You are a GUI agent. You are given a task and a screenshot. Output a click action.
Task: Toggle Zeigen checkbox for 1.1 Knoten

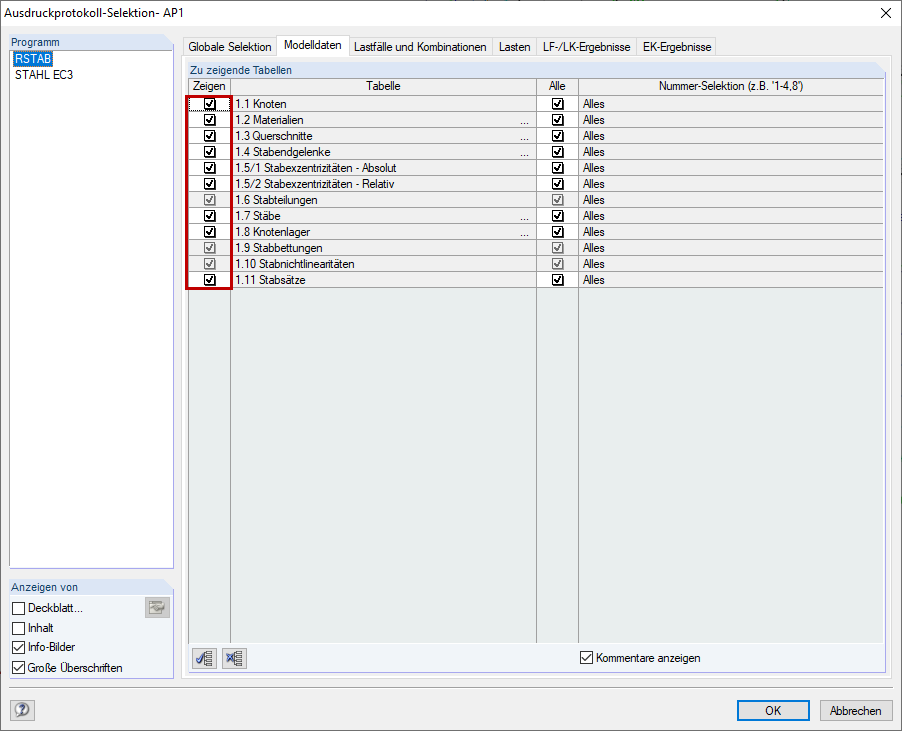pyautogui.click(x=208, y=103)
